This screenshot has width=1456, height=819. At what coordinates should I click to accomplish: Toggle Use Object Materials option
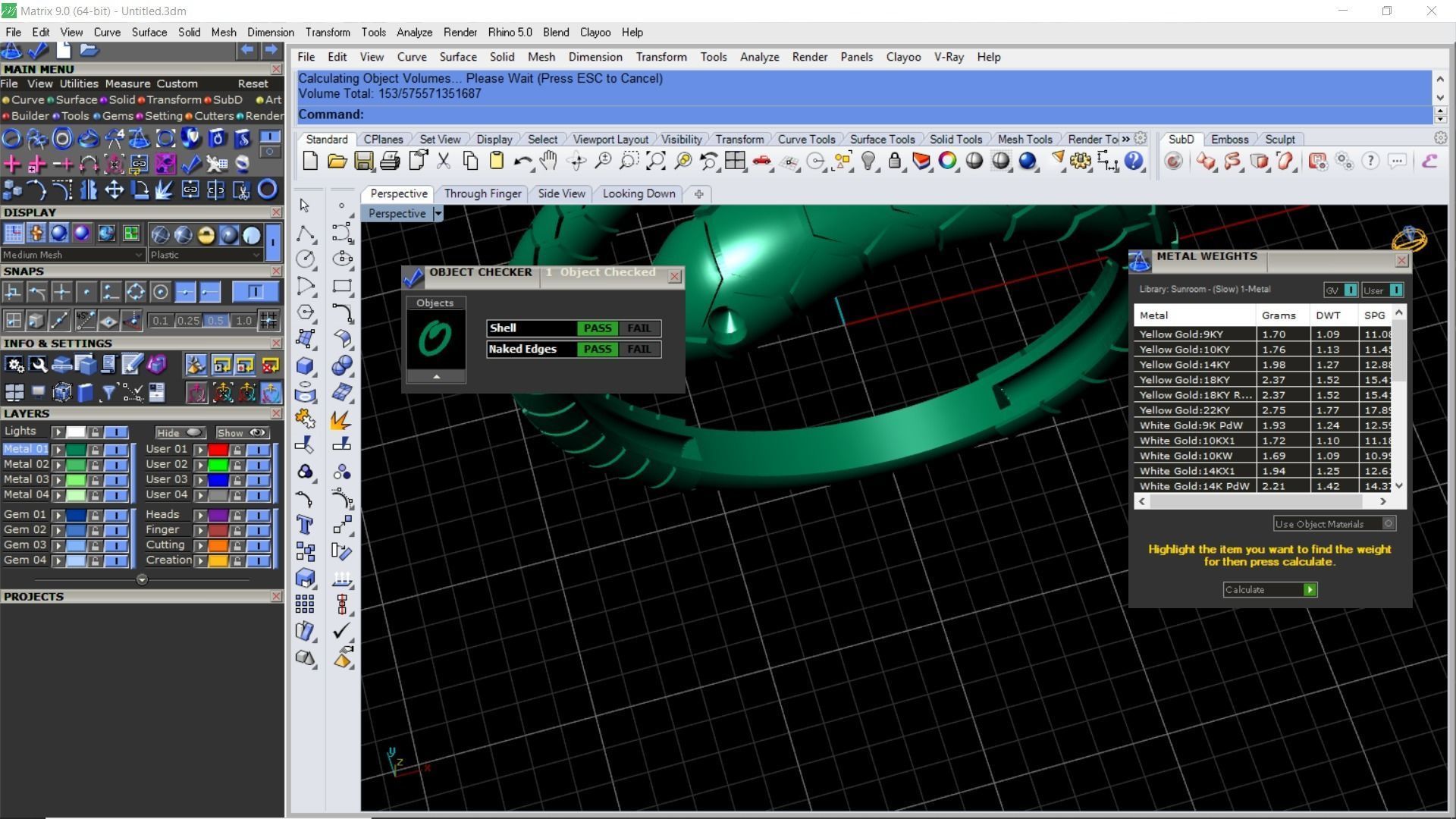[x=1334, y=524]
